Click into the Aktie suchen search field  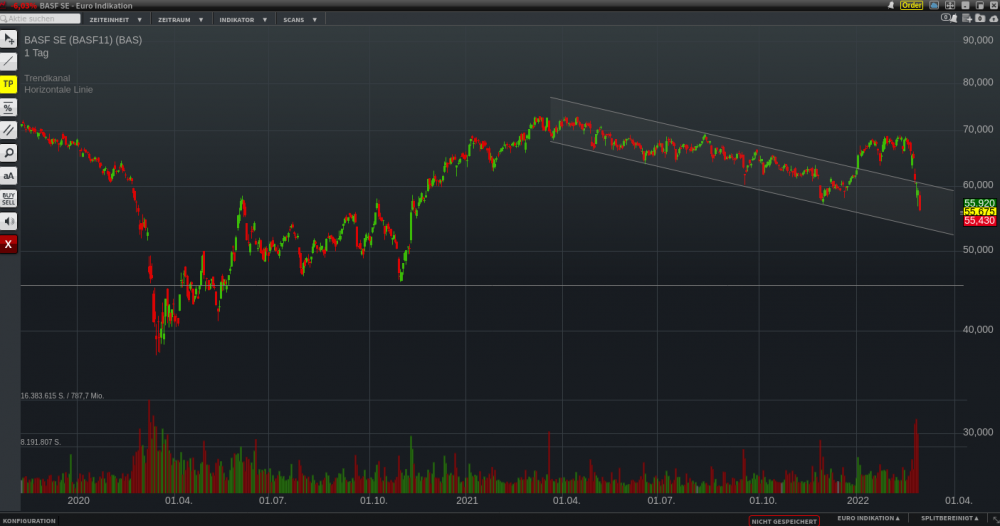[40, 19]
